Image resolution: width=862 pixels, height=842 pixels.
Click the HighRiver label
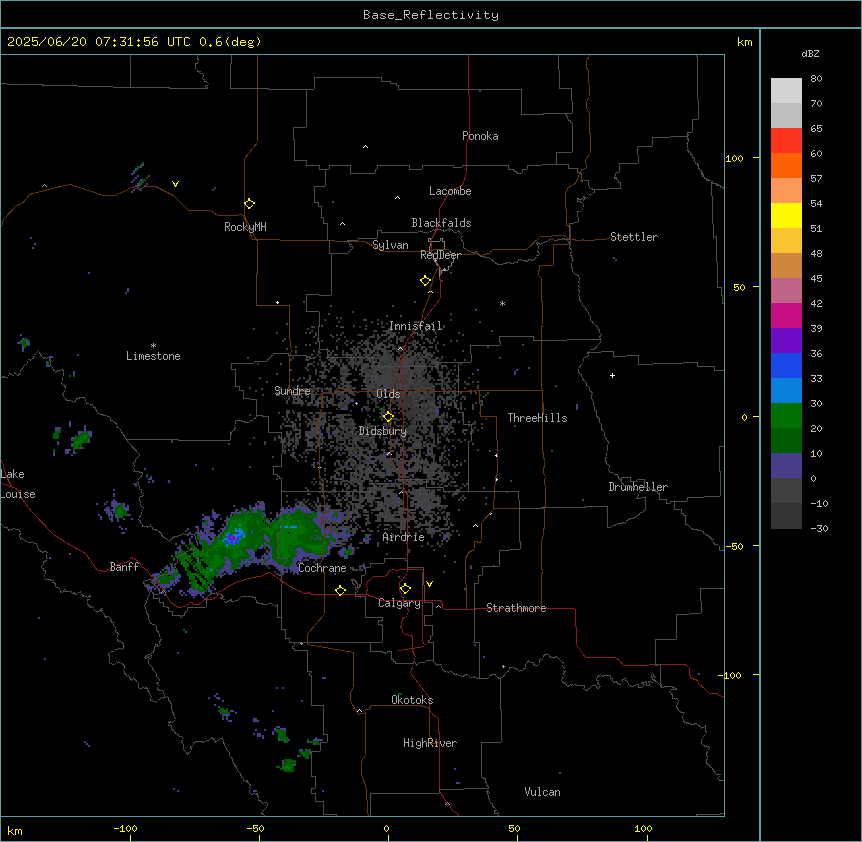point(430,743)
